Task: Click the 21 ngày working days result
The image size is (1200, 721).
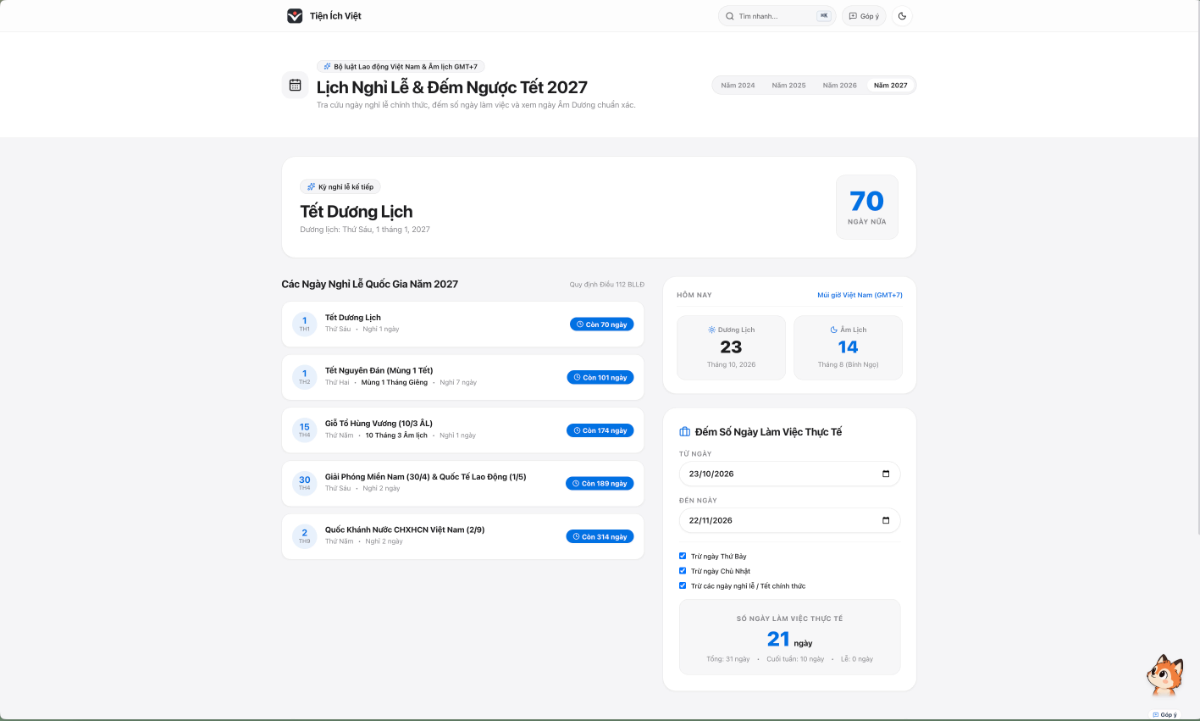Action: pyautogui.click(x=789, y=639)
